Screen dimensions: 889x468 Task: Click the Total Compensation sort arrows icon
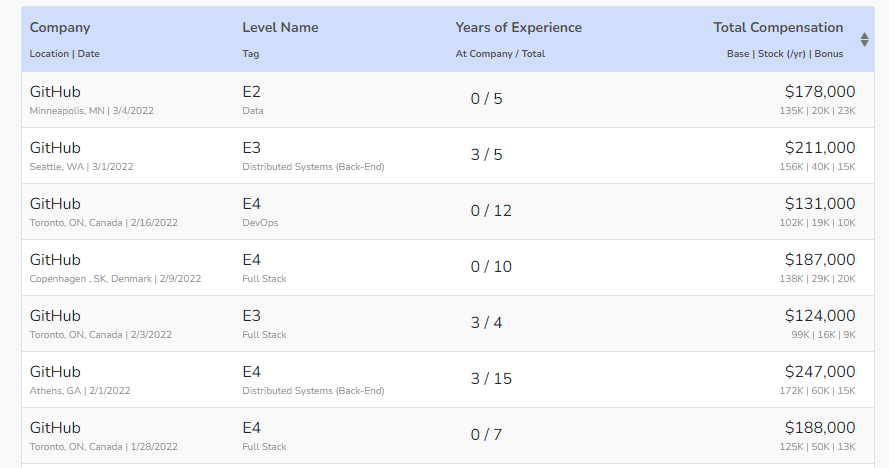[864, 39]
